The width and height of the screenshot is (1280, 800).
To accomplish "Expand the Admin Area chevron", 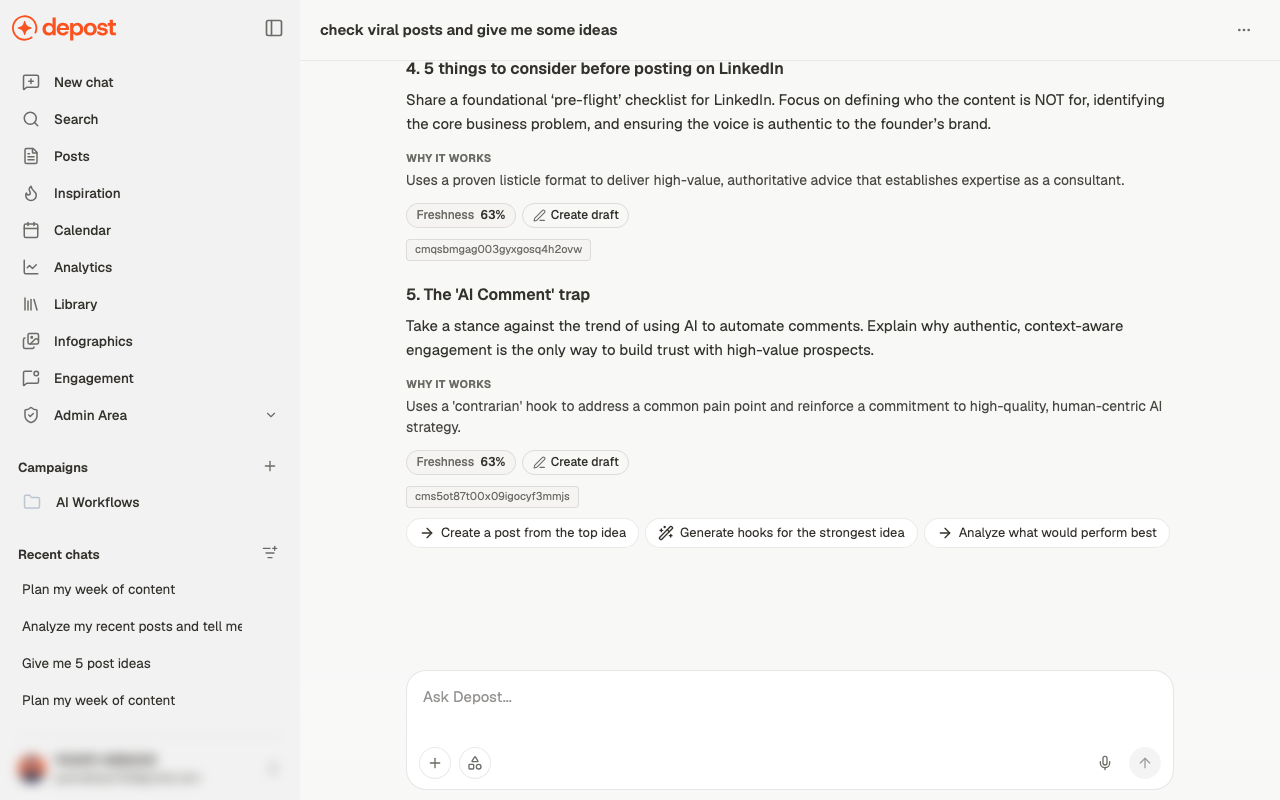I will coord(271,415).
